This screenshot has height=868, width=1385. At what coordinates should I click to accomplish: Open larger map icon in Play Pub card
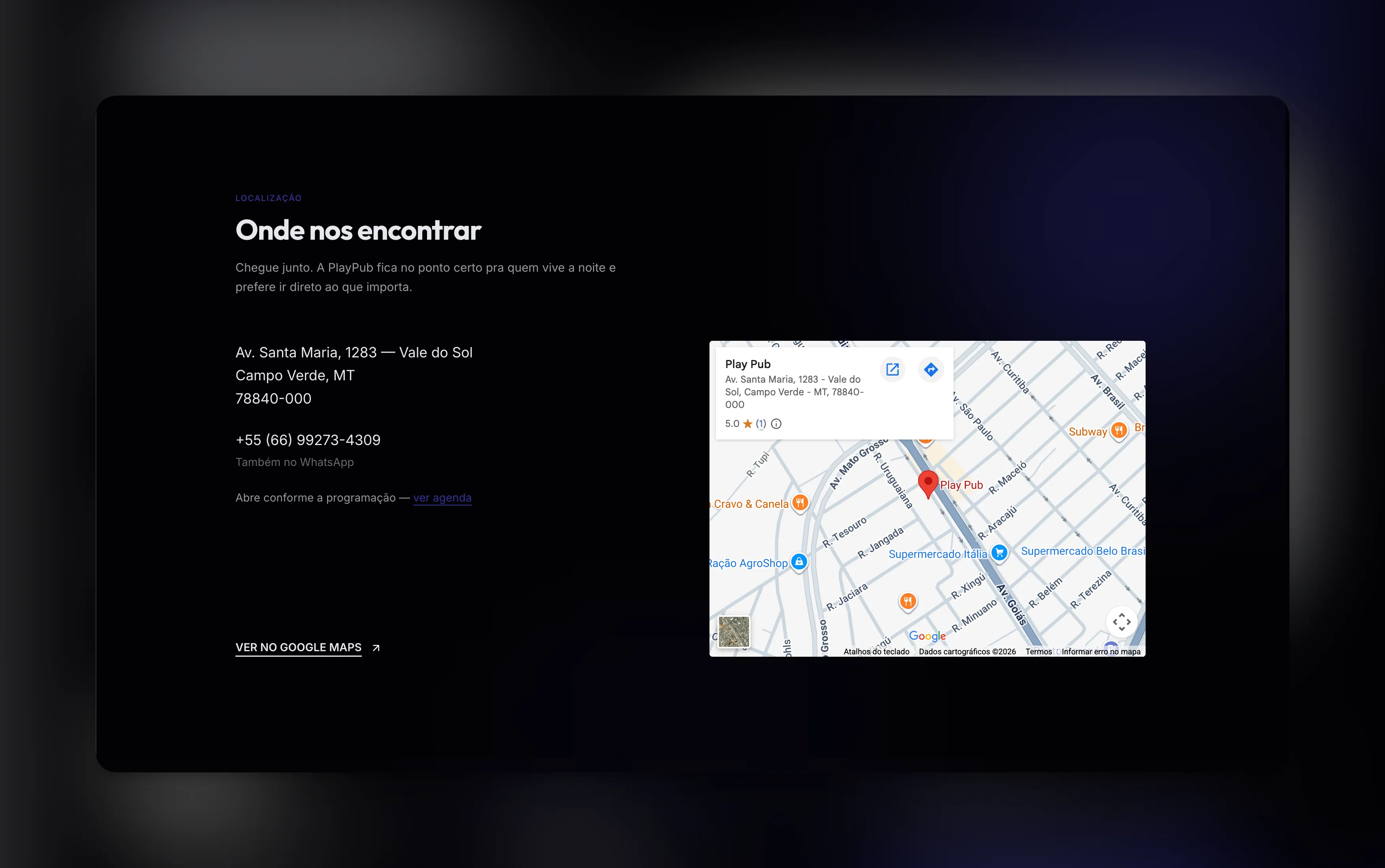(892, 369)
